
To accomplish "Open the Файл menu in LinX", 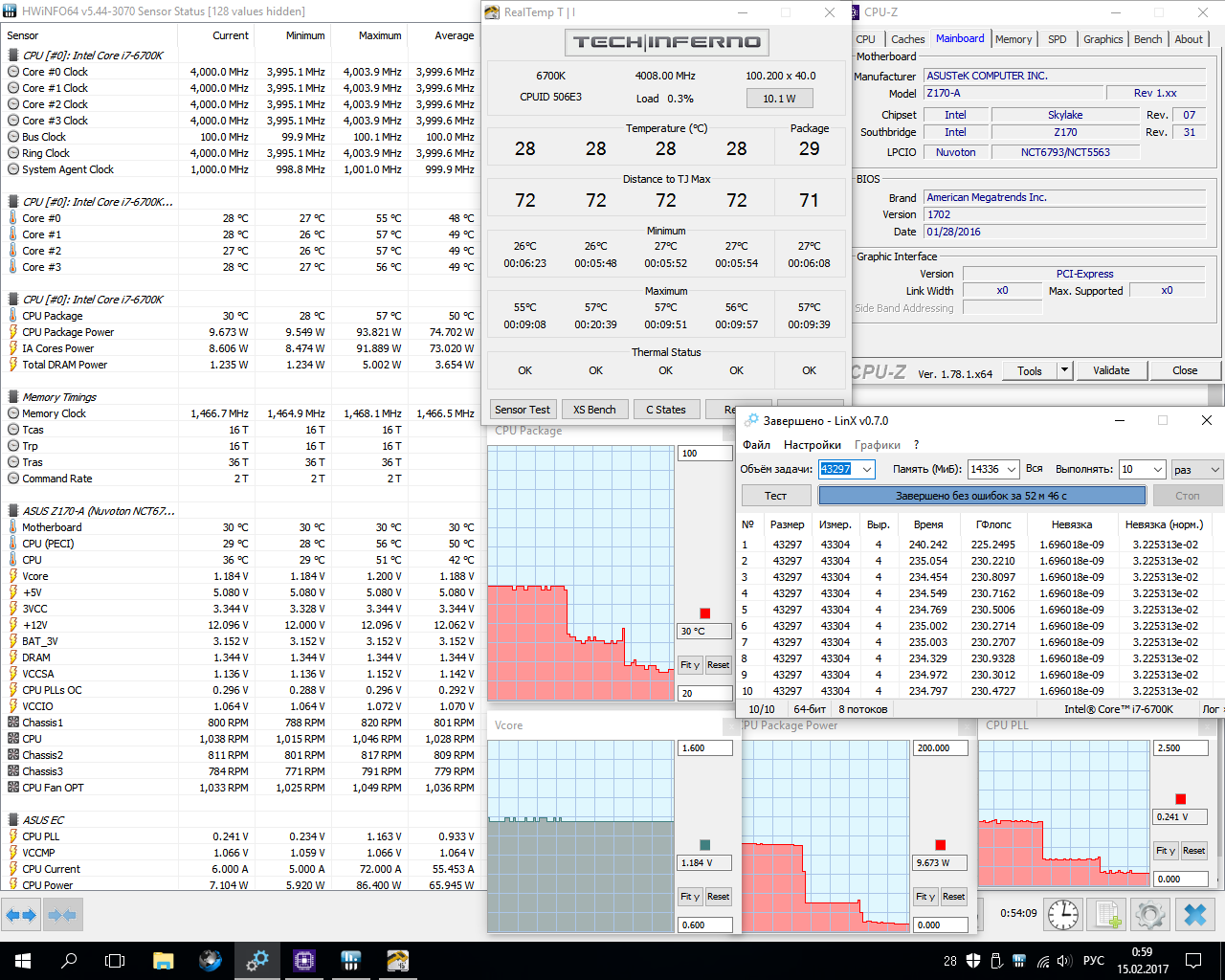I will (x=757, y=444).
